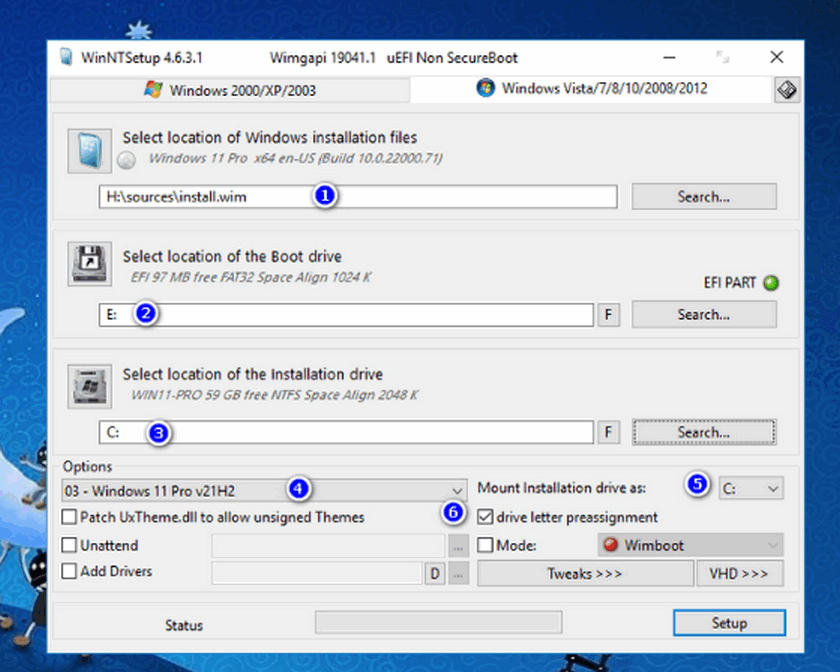Click the WIN11-PRO 59 GB free NTFS info text
This screenshot has width=840, height=672.
click(x=274, y=395)
